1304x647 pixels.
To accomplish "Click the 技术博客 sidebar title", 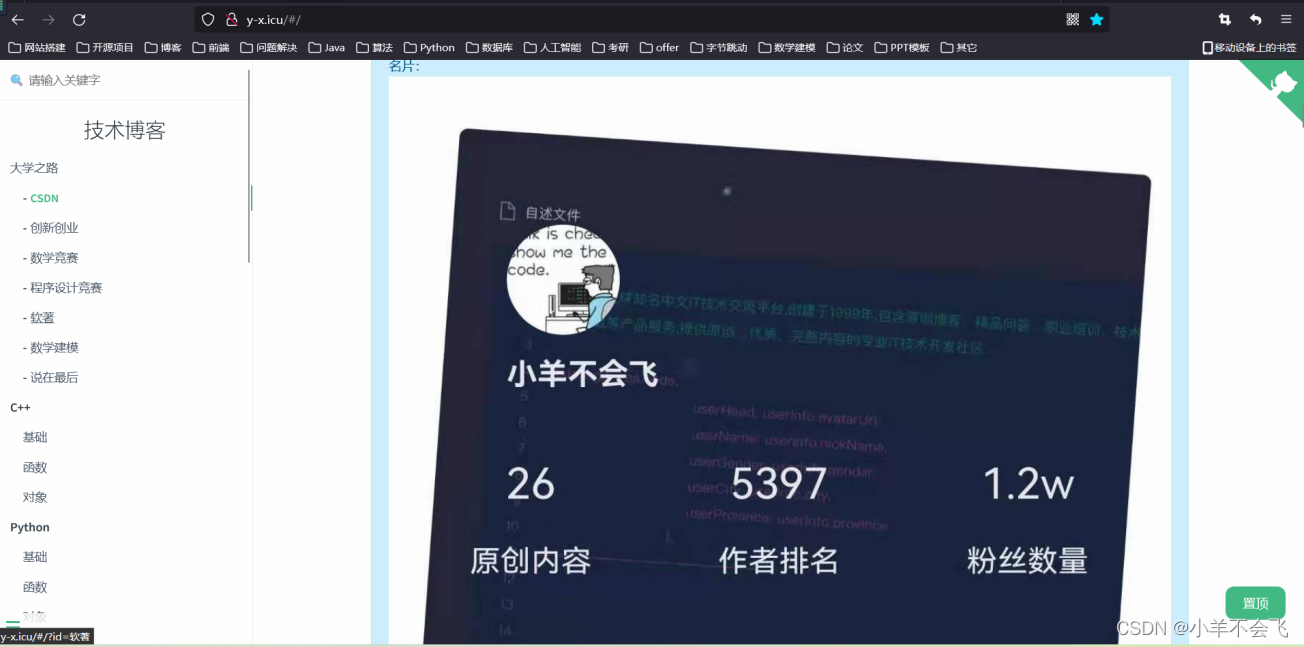I will coord(125,130).
